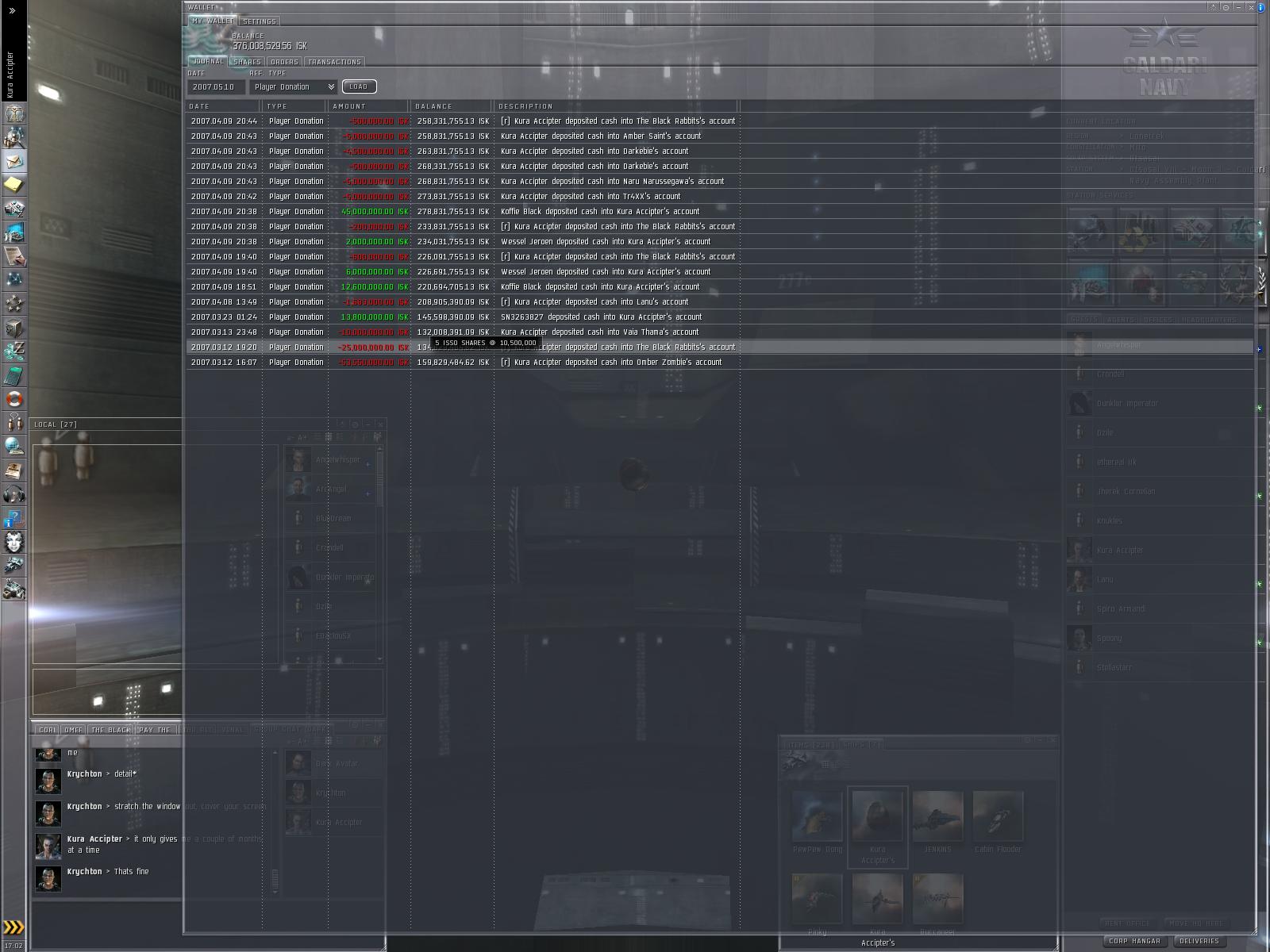Open the Jukebox headphones icon
This screenshot has width=1270, height=952.
pyautogui.click(x=14, y=494)
